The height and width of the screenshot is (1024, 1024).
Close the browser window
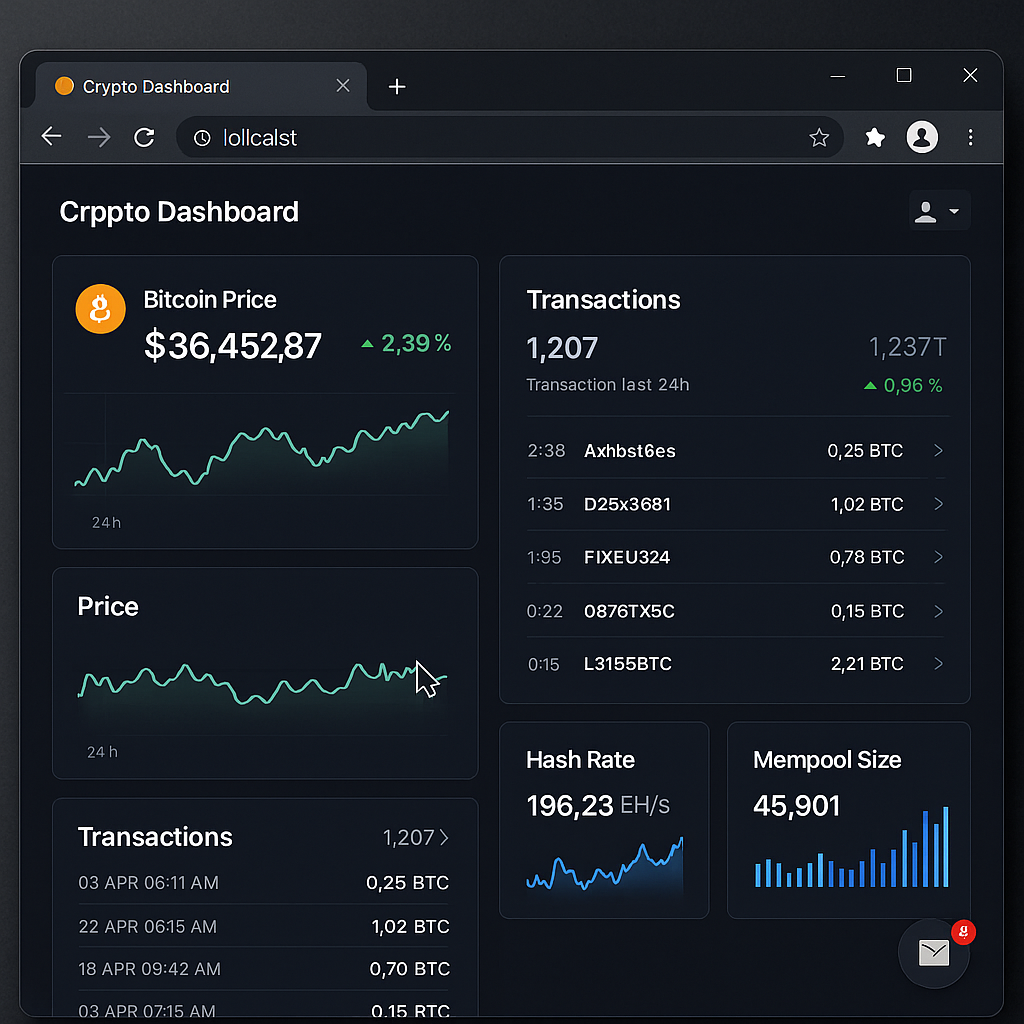pyautogui.click(x=970, y=75)
